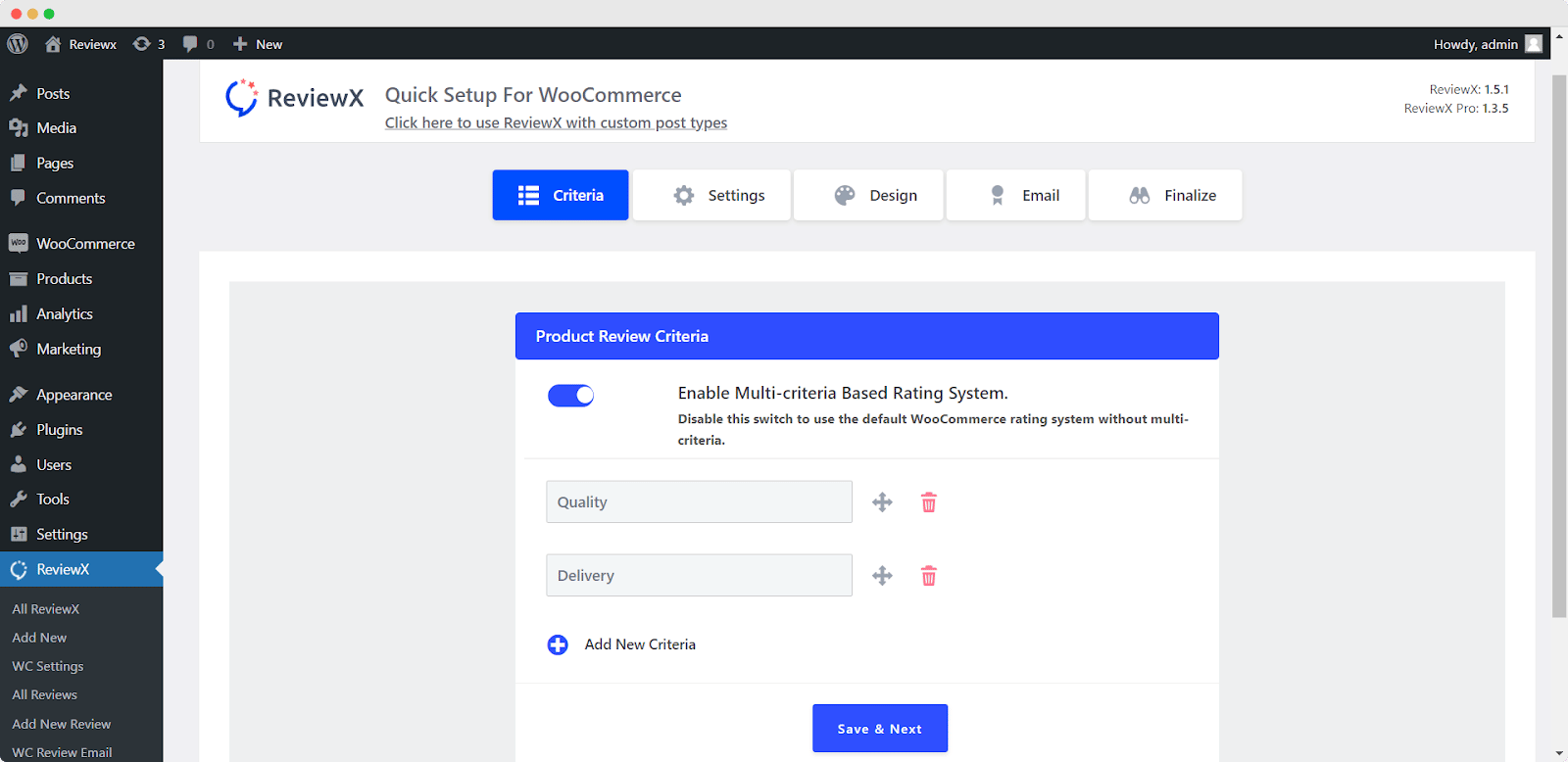Viewport: 1568px width, 762px height.
Task: Open the All ReviewX submenu item
Action: (45, 609)
